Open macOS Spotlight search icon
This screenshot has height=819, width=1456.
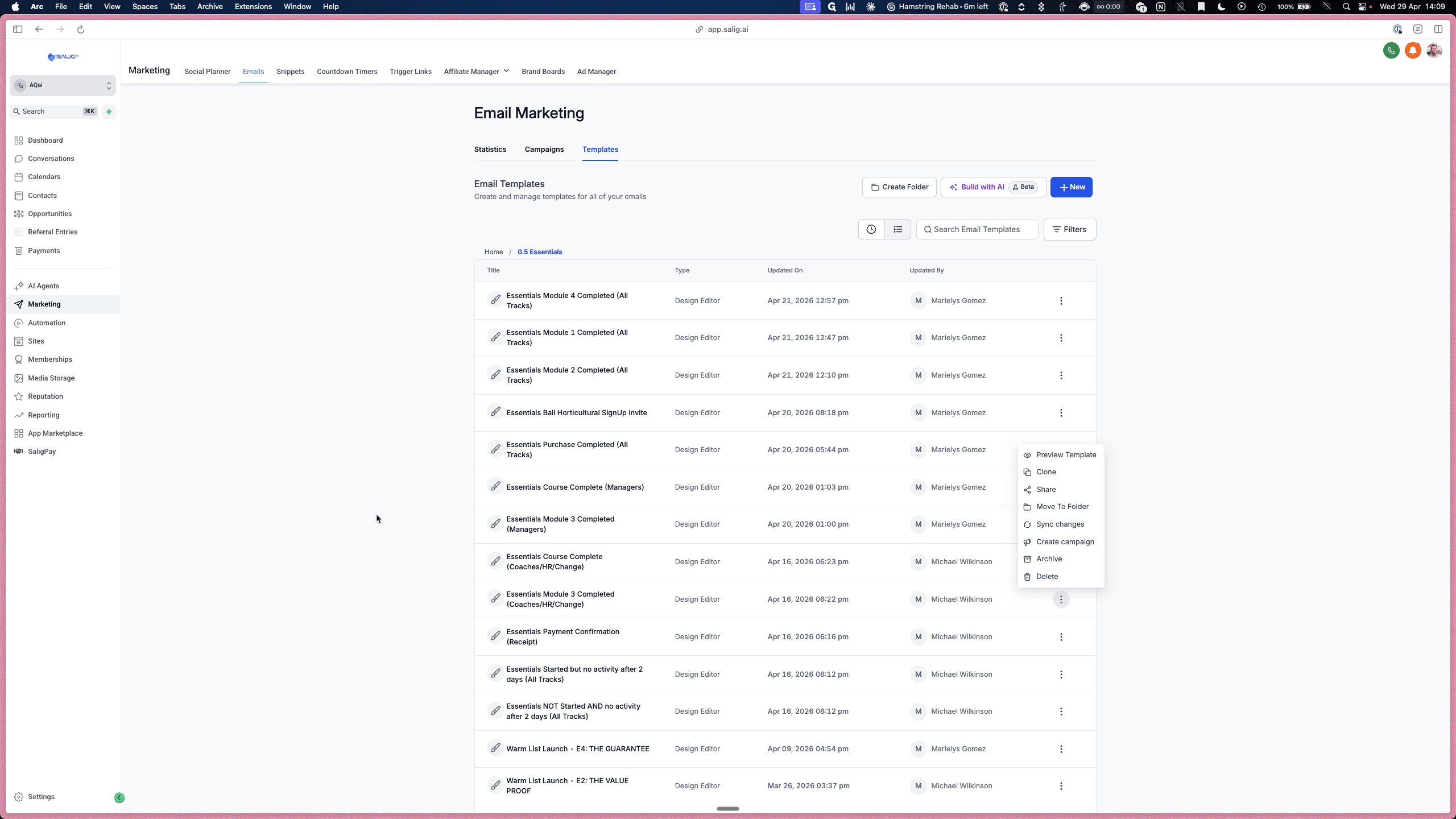[1346, 7]
